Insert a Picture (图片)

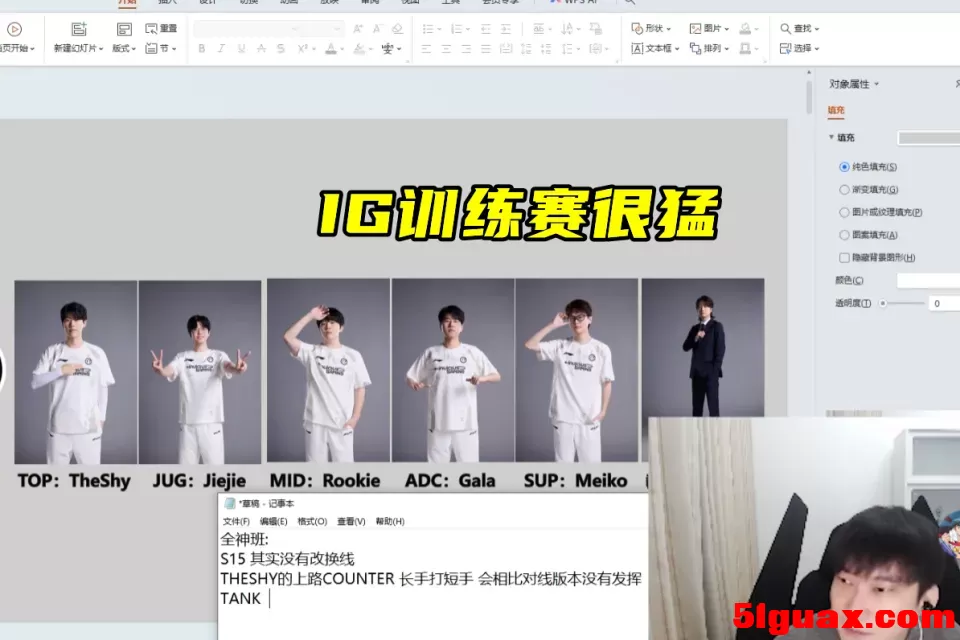(x=709, y=28)
